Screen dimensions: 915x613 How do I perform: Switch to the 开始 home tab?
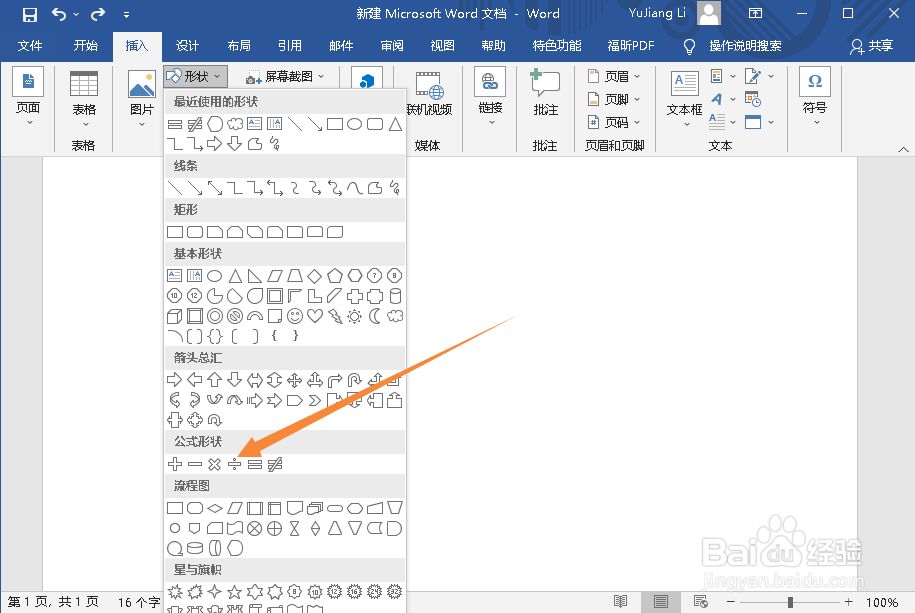pos(86,46)
